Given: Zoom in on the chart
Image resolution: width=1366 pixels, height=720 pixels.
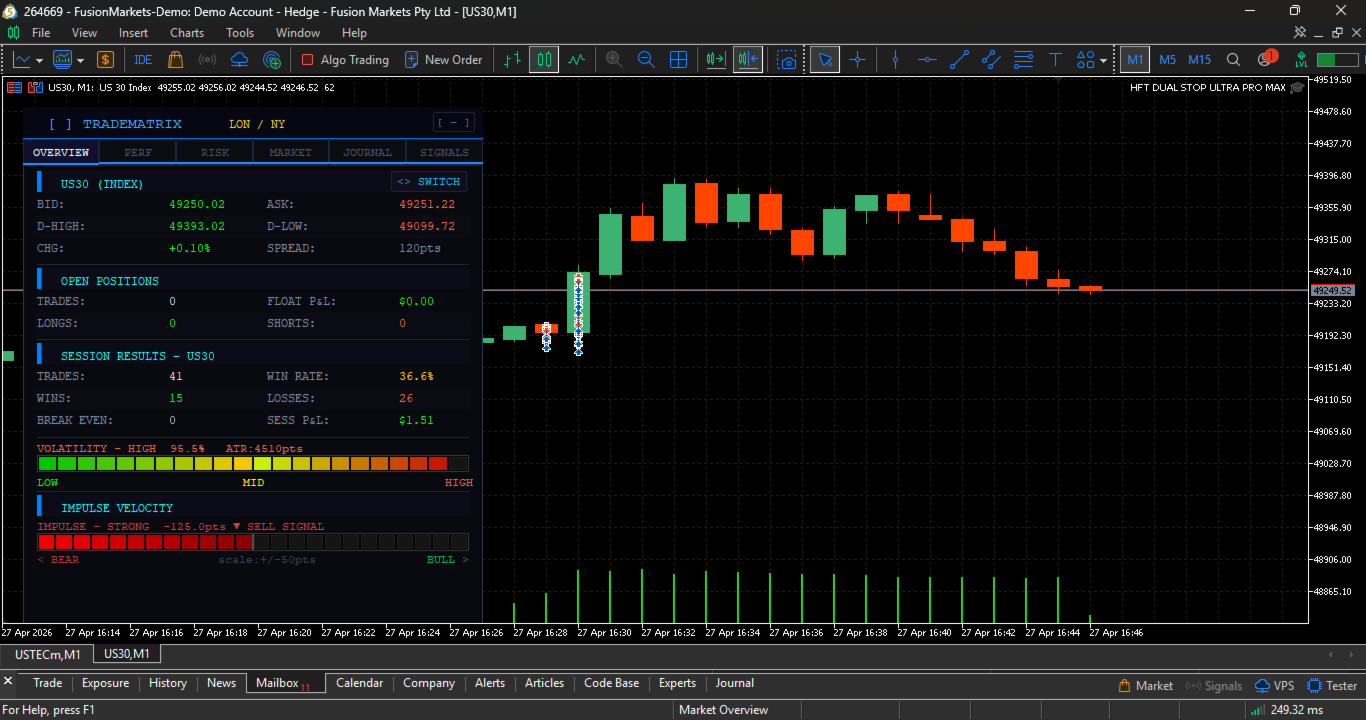Looking at the screenshot, I should 614,60.
